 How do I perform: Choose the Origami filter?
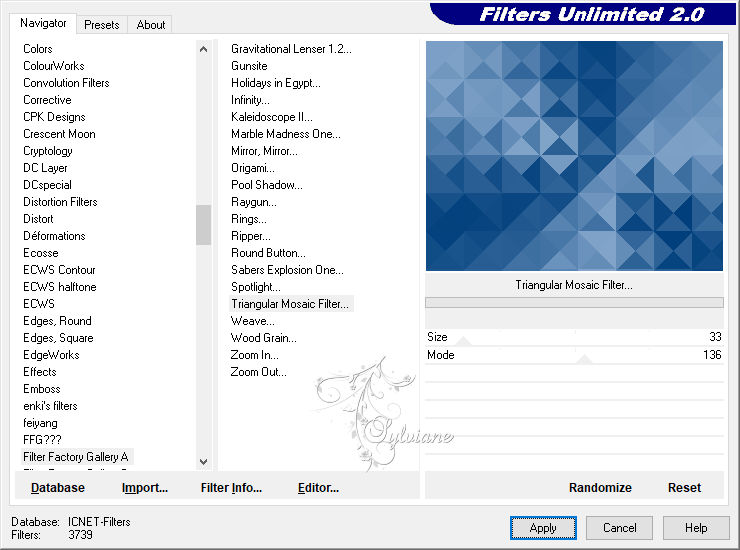[x=252, y=168]
